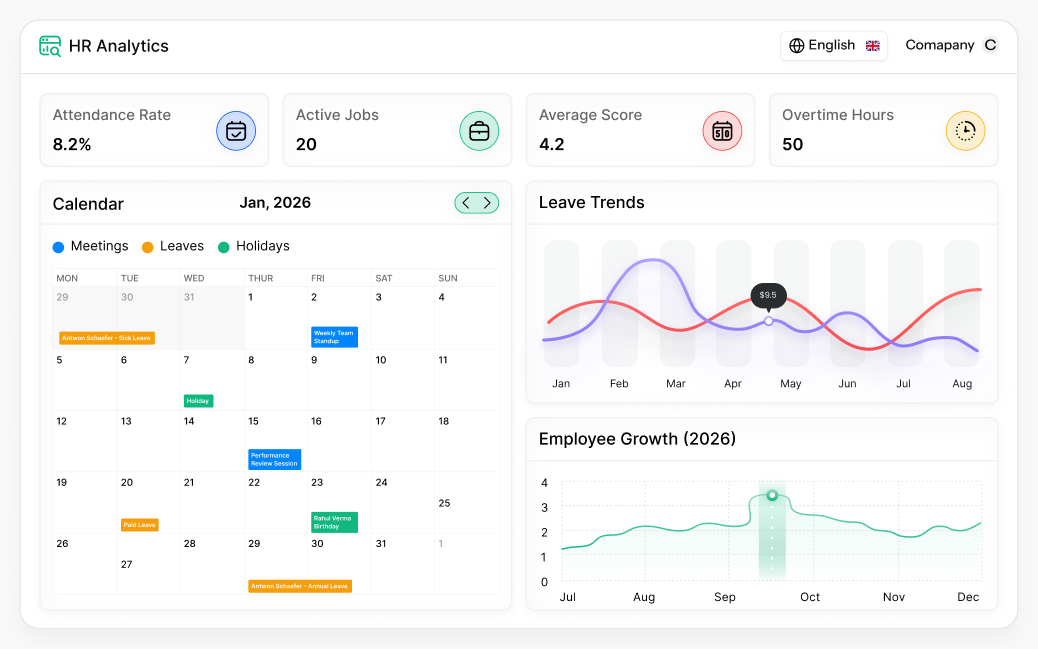Click the Average Score badge icon
This screenshot has width=1038, height=649.
pos(721,130)
